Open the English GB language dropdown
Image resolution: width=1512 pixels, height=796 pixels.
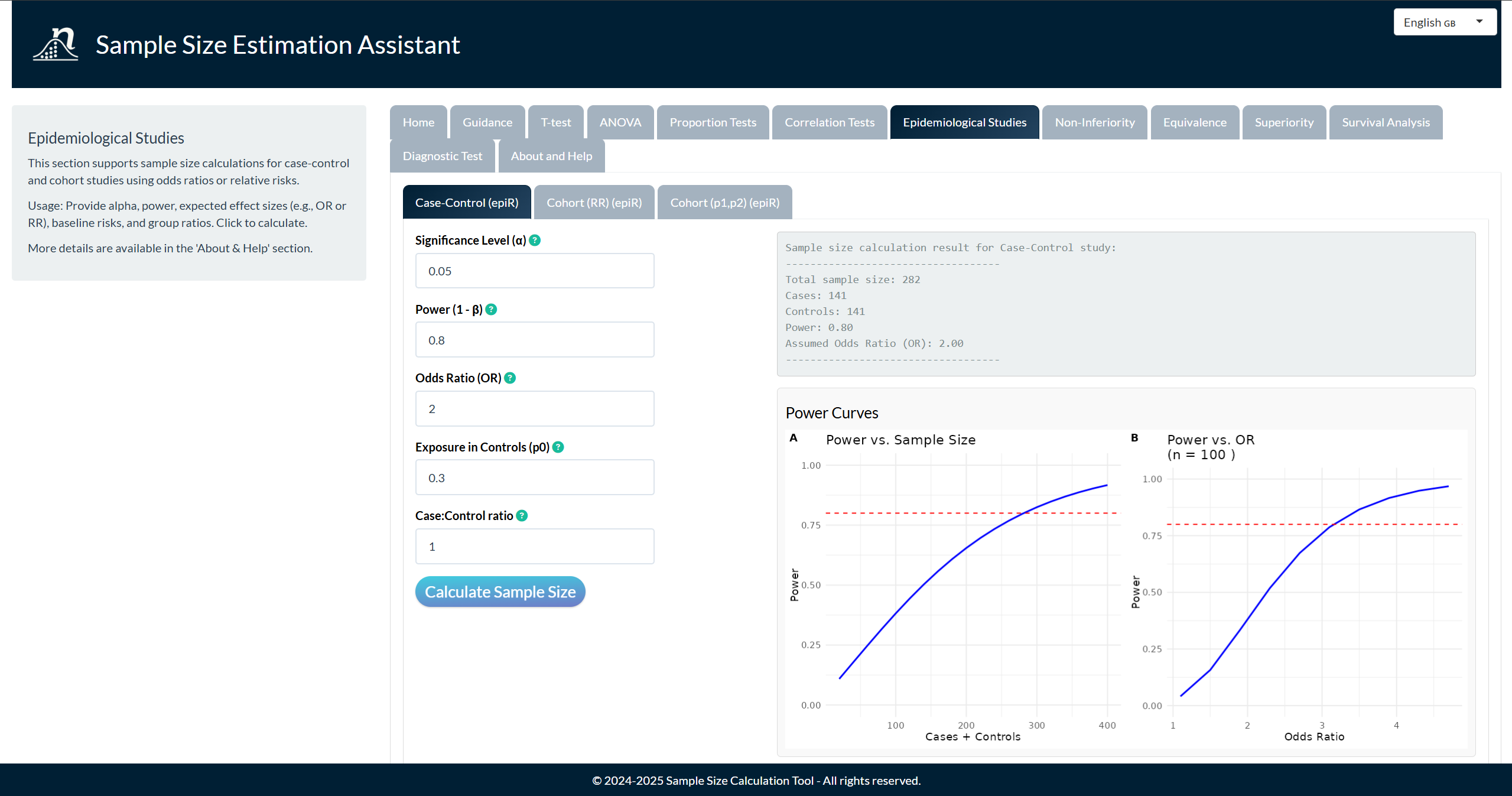(1444, 22)
